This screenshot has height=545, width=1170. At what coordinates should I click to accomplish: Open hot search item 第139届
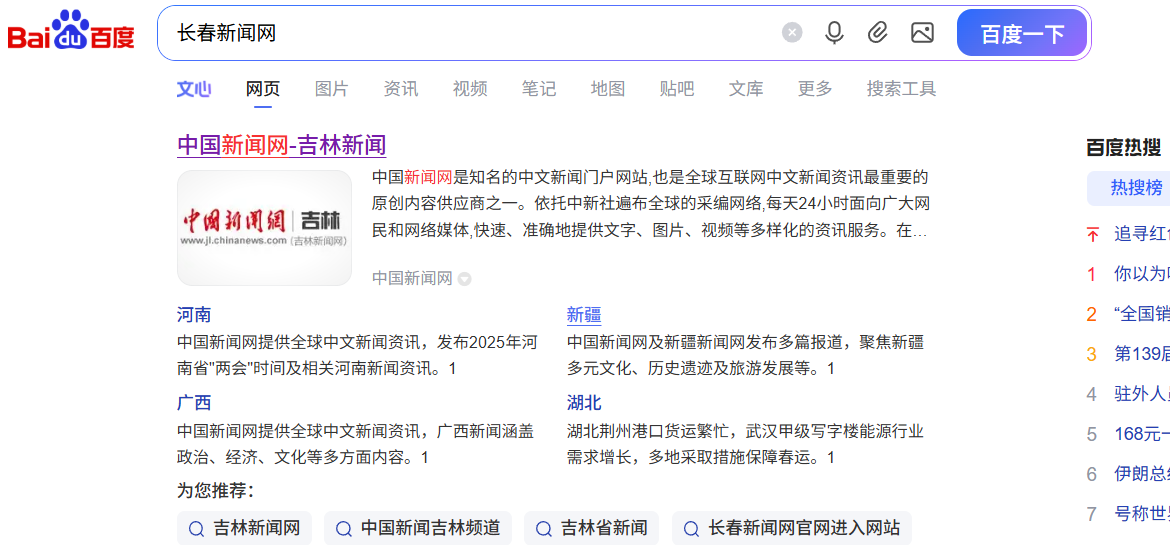point(1142,353)
